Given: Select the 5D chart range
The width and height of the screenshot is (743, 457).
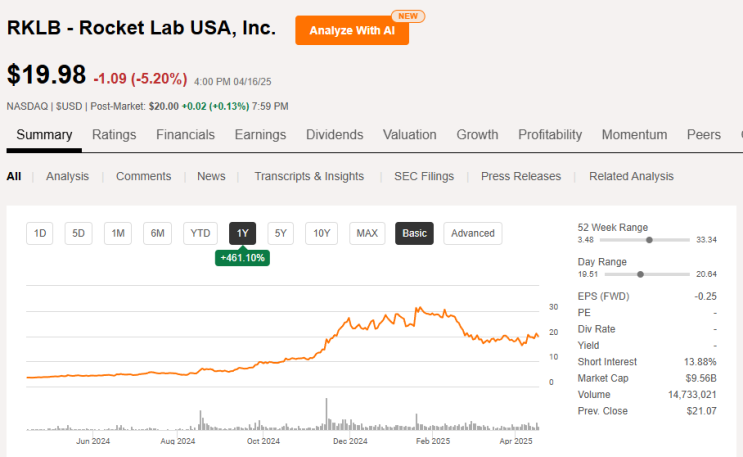Looking at the screenshot, I should coord(79,233).
